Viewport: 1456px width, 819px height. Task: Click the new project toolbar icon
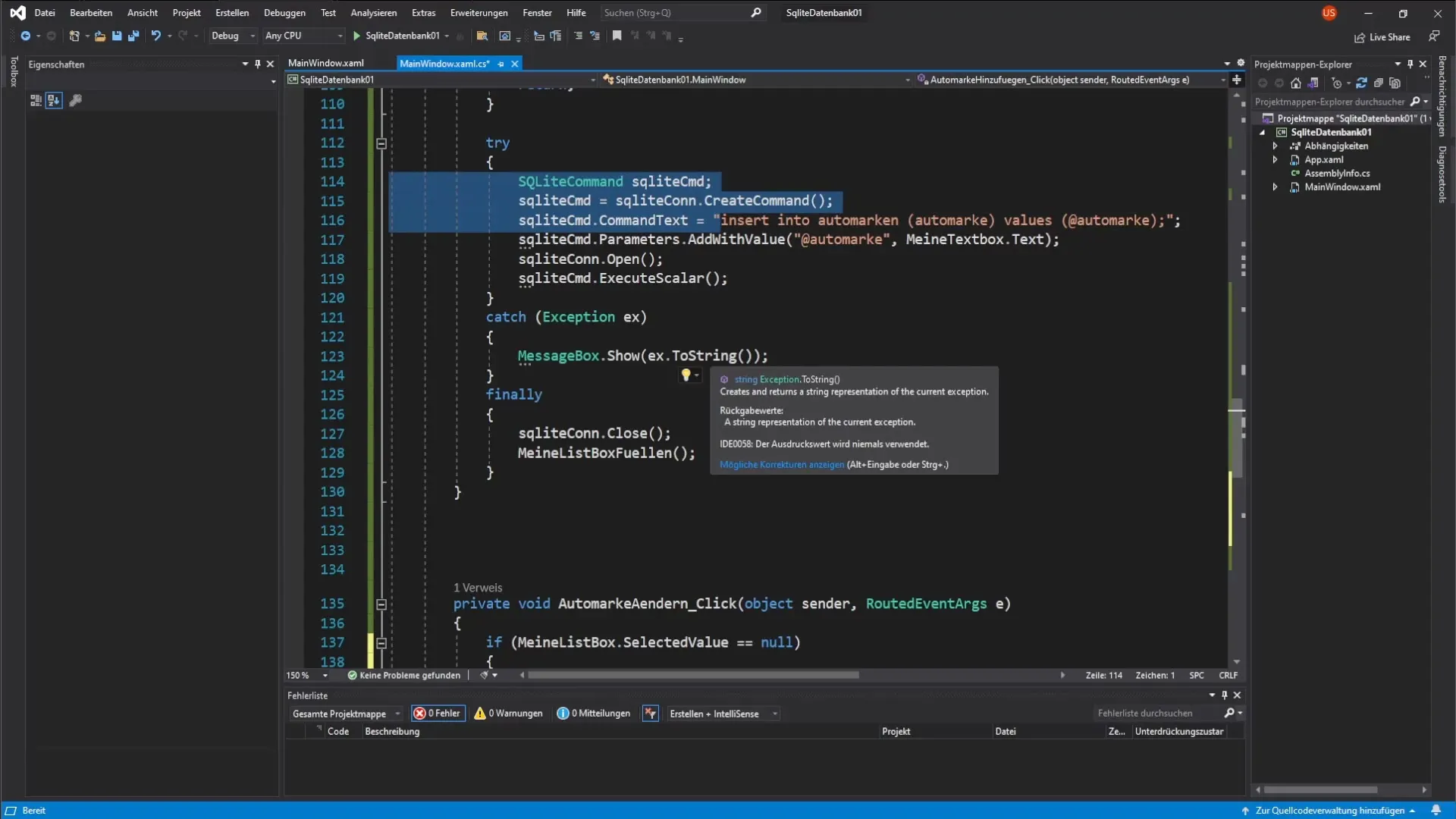[74, 36]
